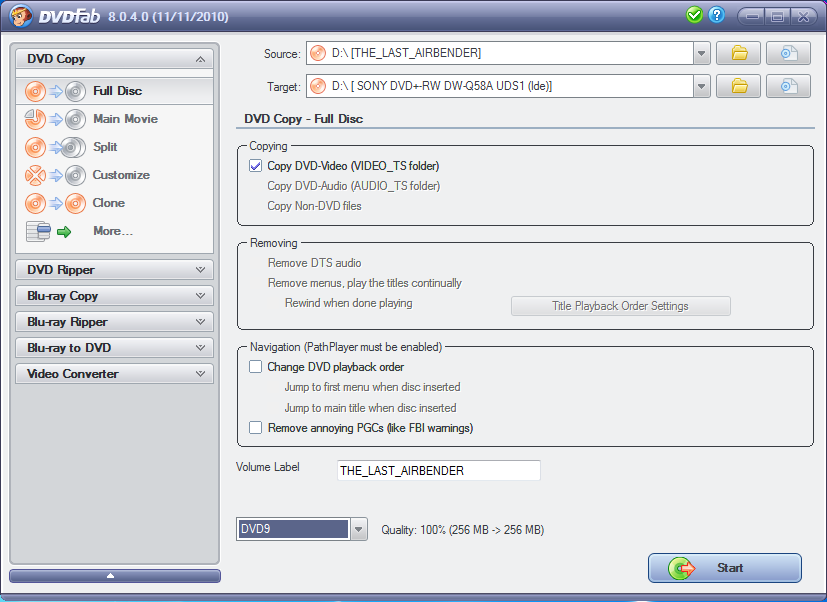Viewport: 827px width, 602px height.
Task: Browse source folder with the folder icon
Action: tap(738, 53)
